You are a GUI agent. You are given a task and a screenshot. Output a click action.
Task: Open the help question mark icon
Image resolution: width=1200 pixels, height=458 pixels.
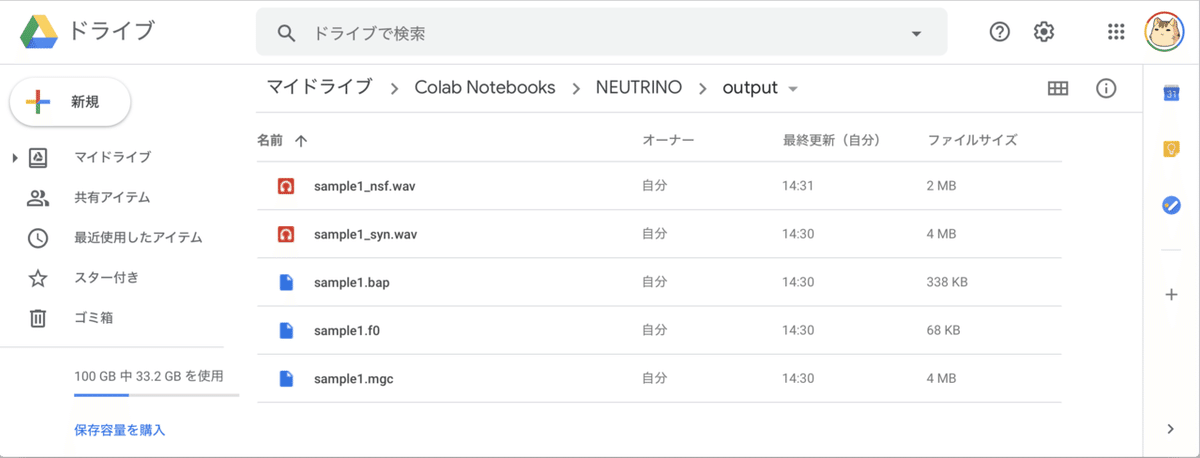click(999, 32)
